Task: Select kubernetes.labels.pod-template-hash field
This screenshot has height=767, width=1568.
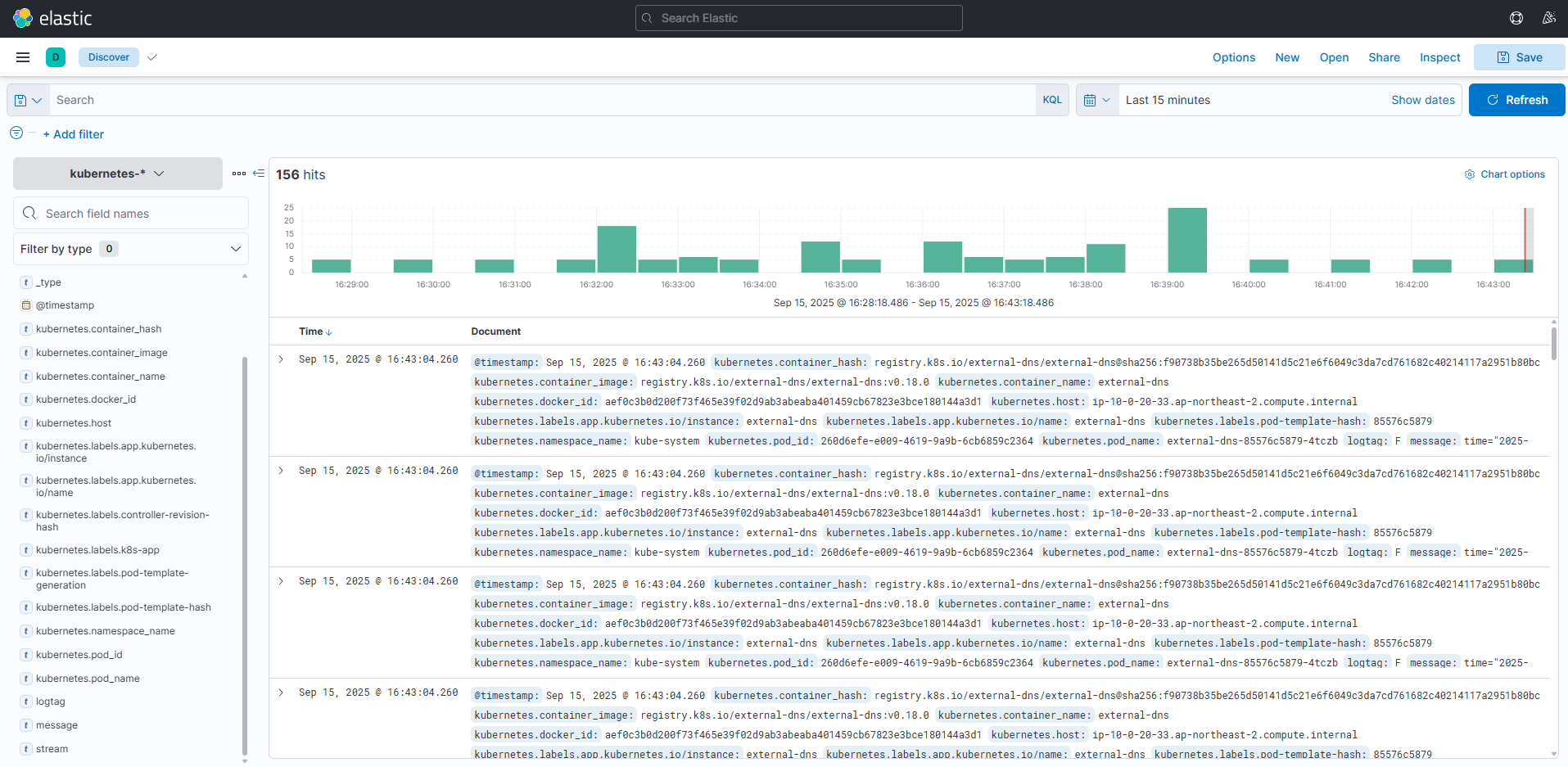Action: [123, 607]
